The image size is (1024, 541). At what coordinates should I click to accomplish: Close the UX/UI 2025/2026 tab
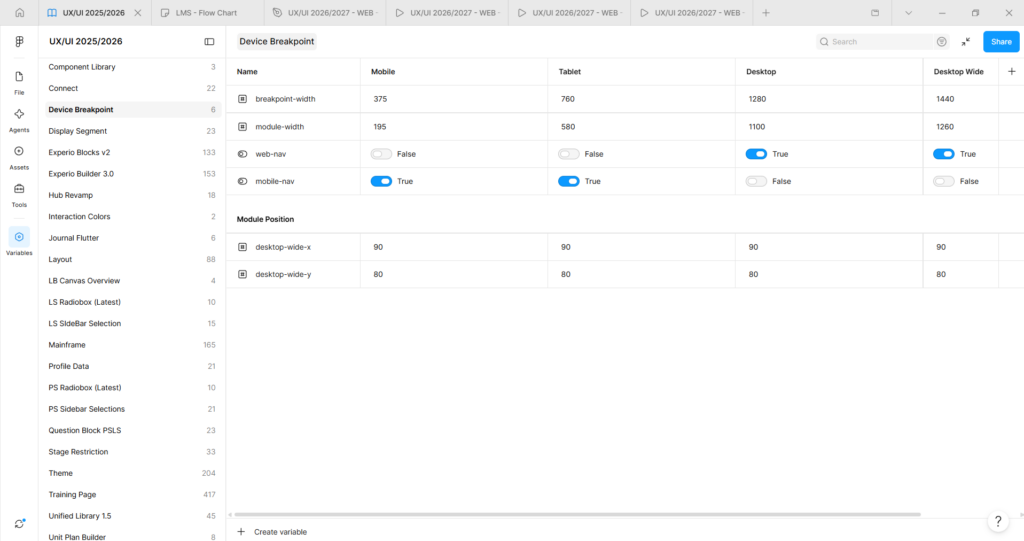(138, 12)
